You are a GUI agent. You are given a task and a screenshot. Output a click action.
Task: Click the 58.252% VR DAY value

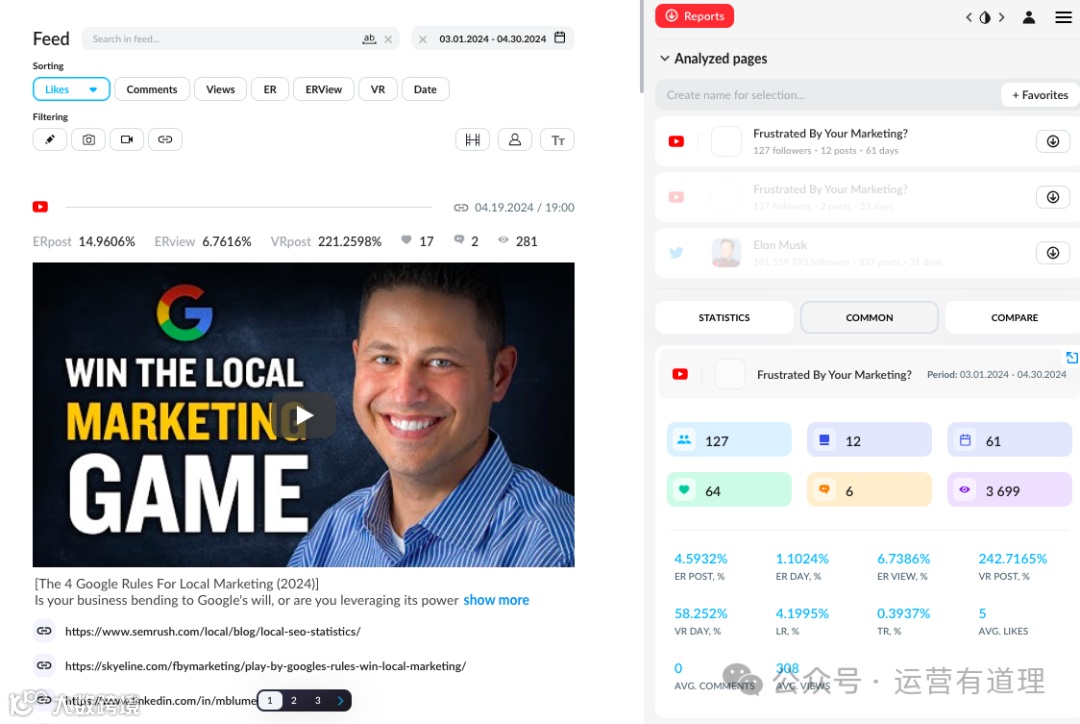[700, 613]
